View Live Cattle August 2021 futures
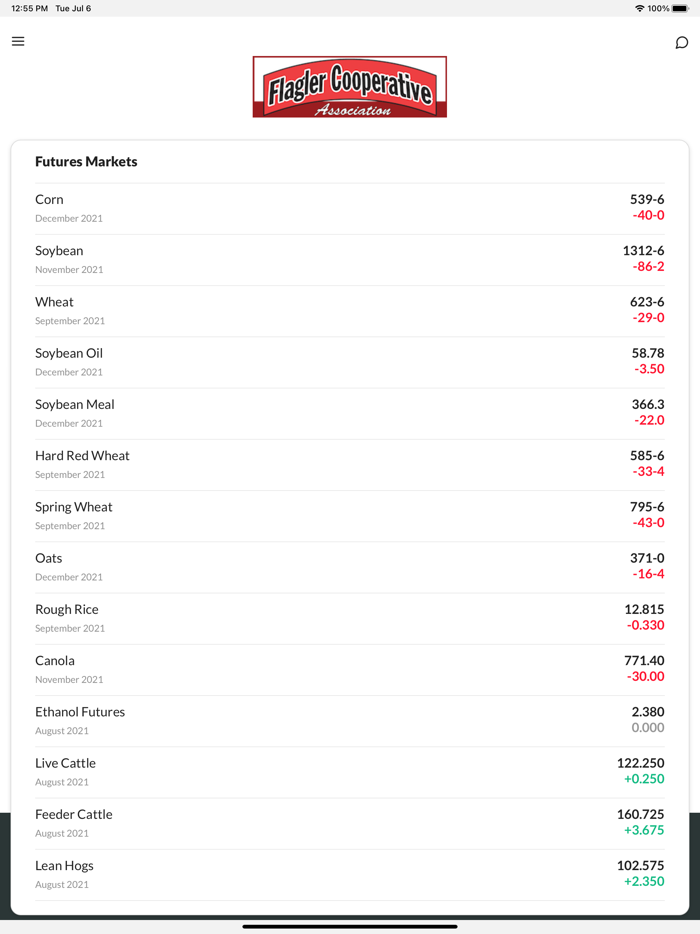The height and width of the screenshot is (934, 700). coord(350,771)
